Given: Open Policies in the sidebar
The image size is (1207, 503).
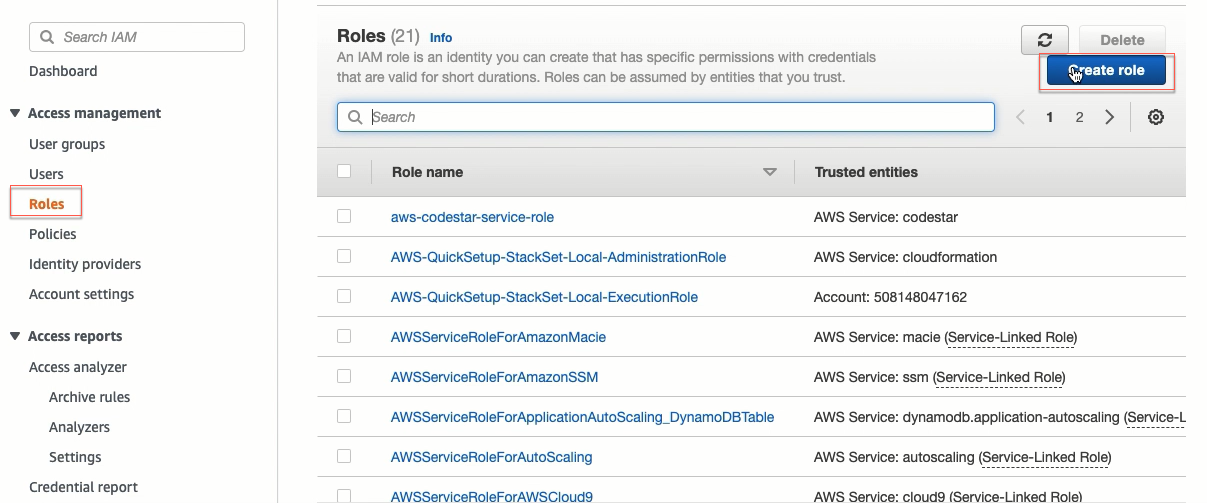Looking at the screenshot, I should (x=53, y=234).
